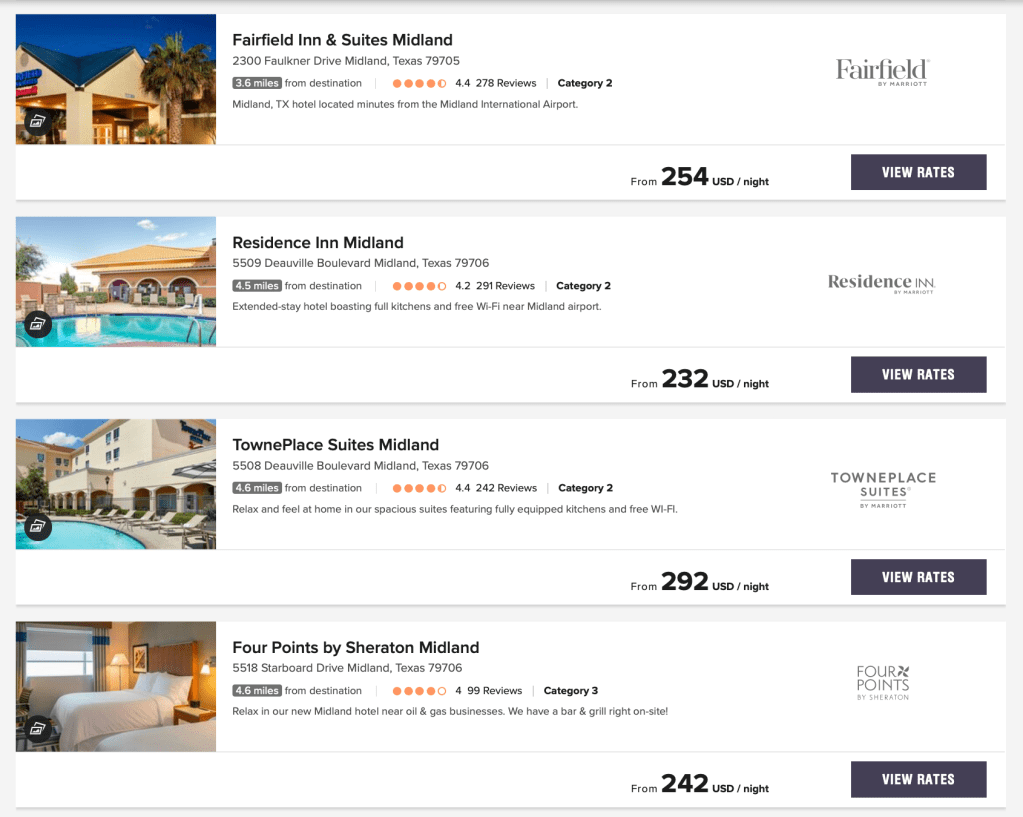This screenshot has height=817, width=1023.
Task: Click the TownePlace Suites brand logo
Action: coord(883,489)
